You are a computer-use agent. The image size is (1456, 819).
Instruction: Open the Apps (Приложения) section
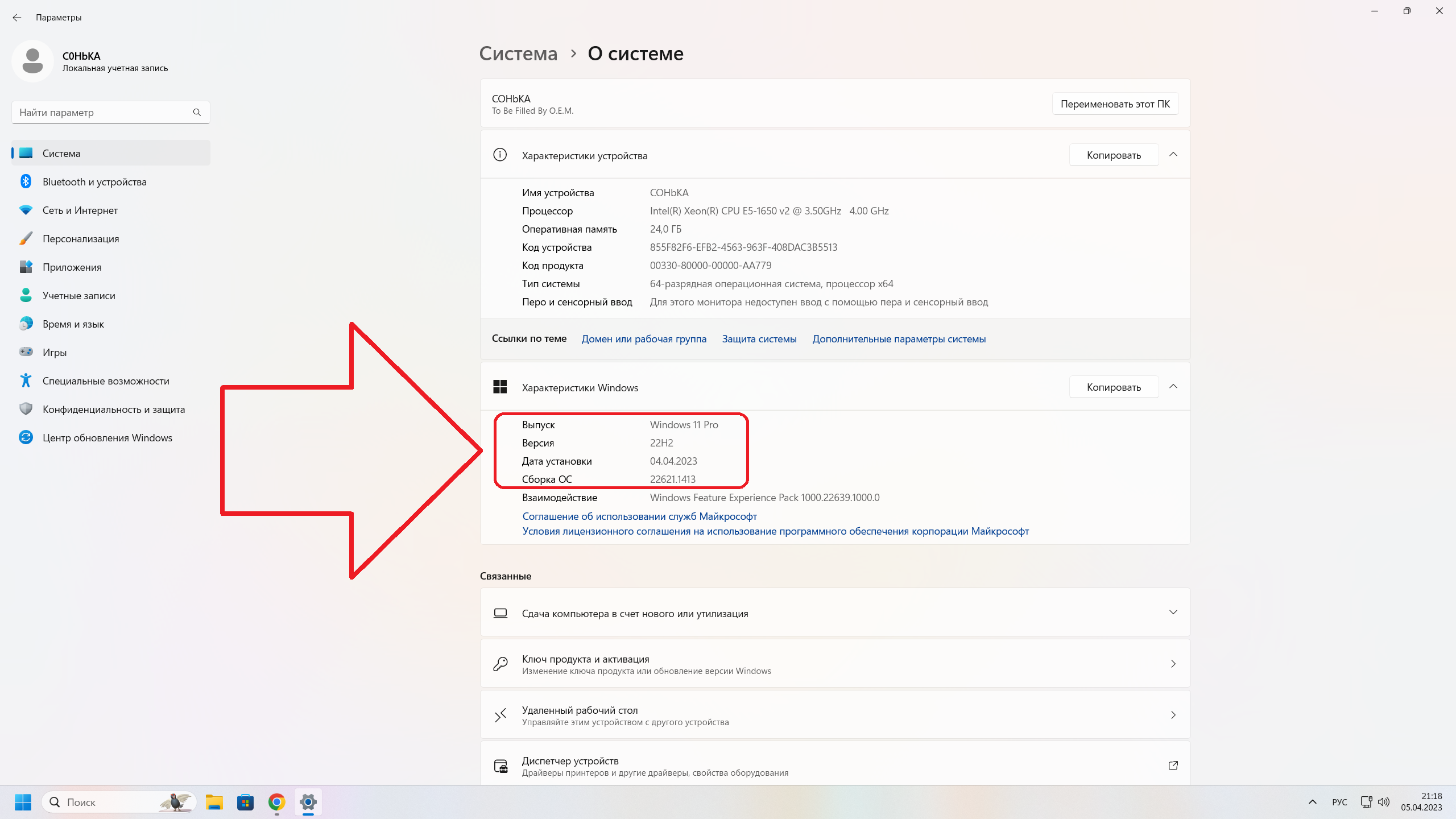click(x=72, y=267)
